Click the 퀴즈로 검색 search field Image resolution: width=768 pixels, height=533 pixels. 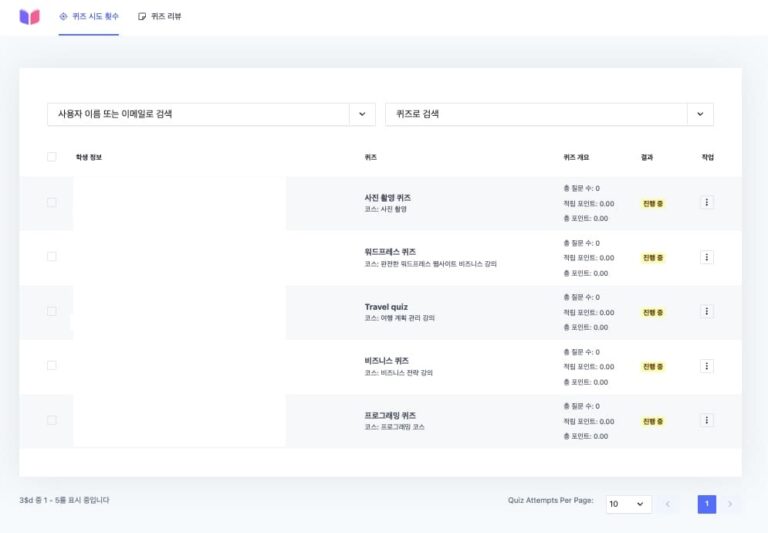coord(536,114)
